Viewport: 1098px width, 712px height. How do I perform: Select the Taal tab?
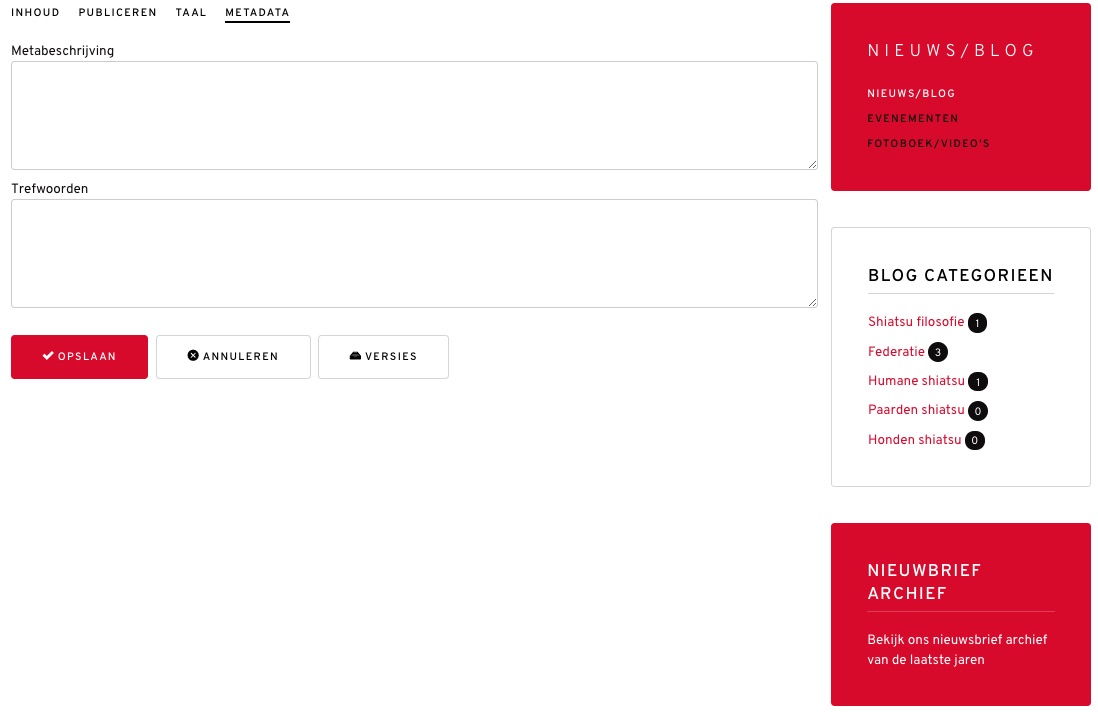pos(191,13)
